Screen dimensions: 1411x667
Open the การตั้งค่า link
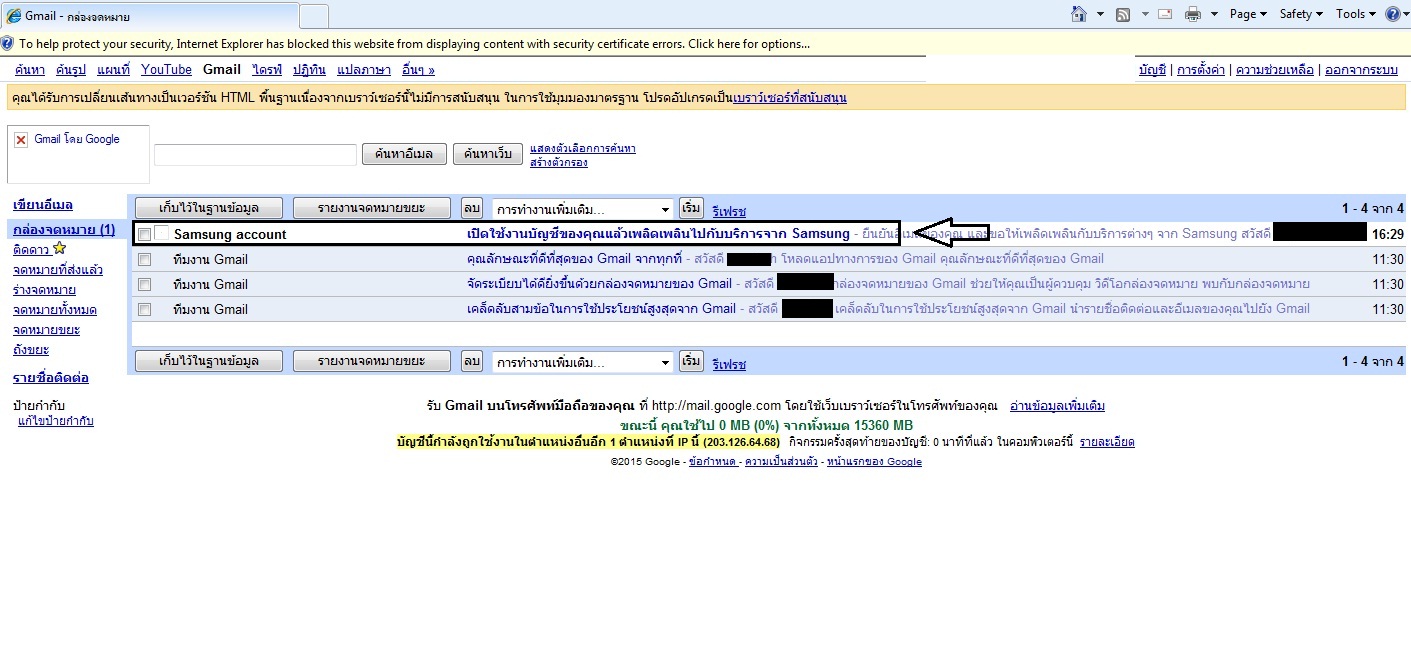1201,70
